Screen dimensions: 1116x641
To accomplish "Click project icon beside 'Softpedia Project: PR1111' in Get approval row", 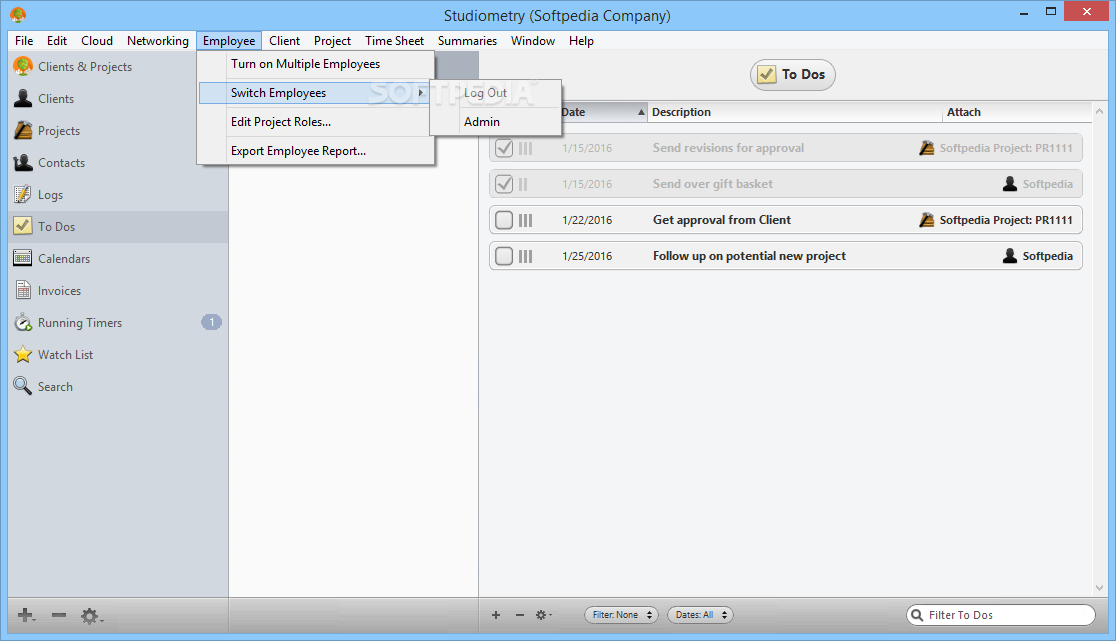I will (x=926, y=220).
